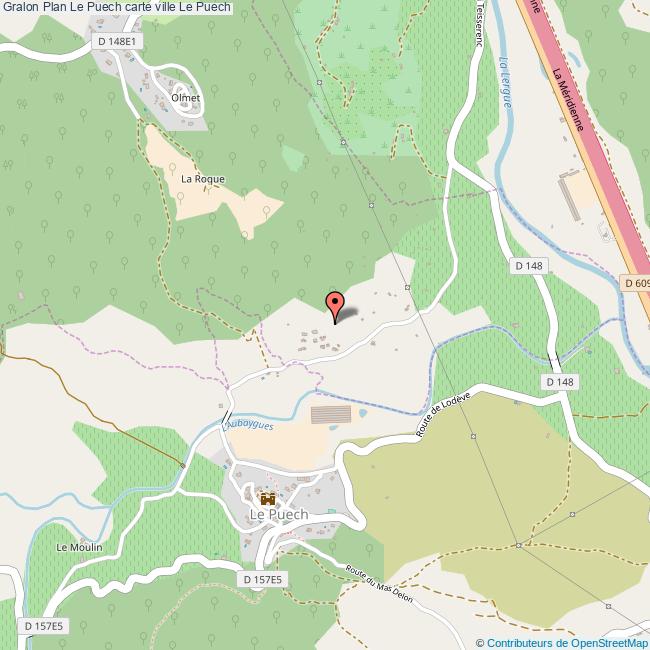650x650 pixels.
Task: Click the lower D 148 road shield
Action: 560,382
